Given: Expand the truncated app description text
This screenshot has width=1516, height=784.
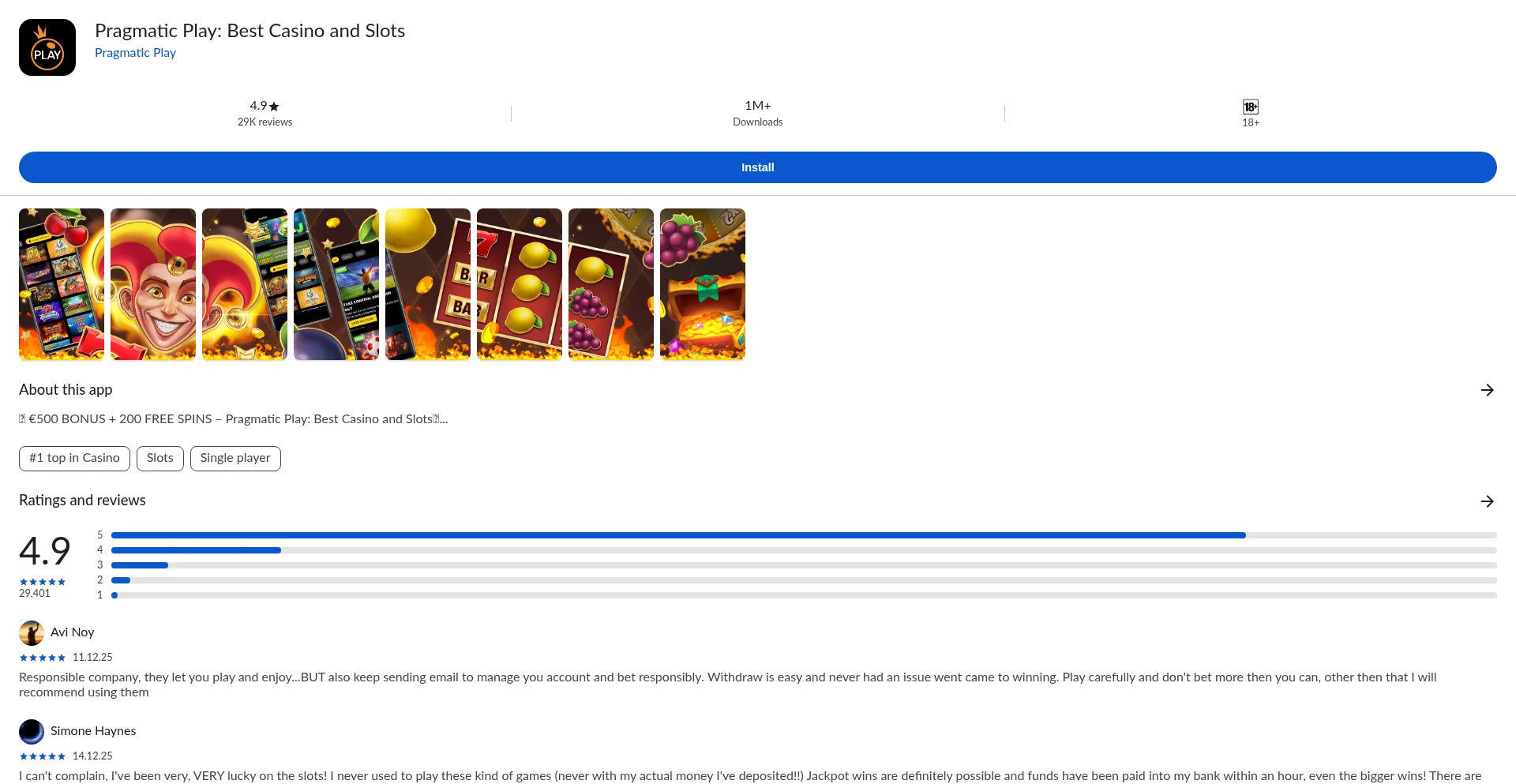Looking at the screenshot, I should pos(232,419).
